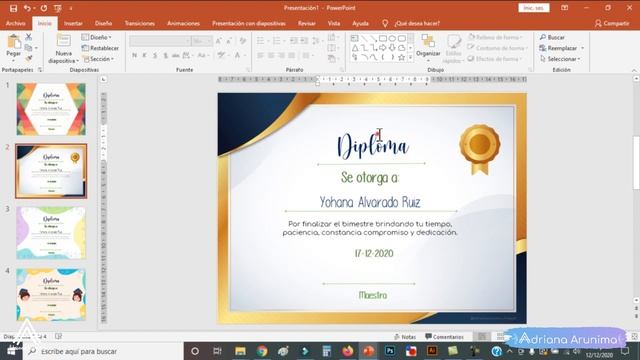Toggle italic (K) formatting

pyautogui.click(x=144, y=55)
